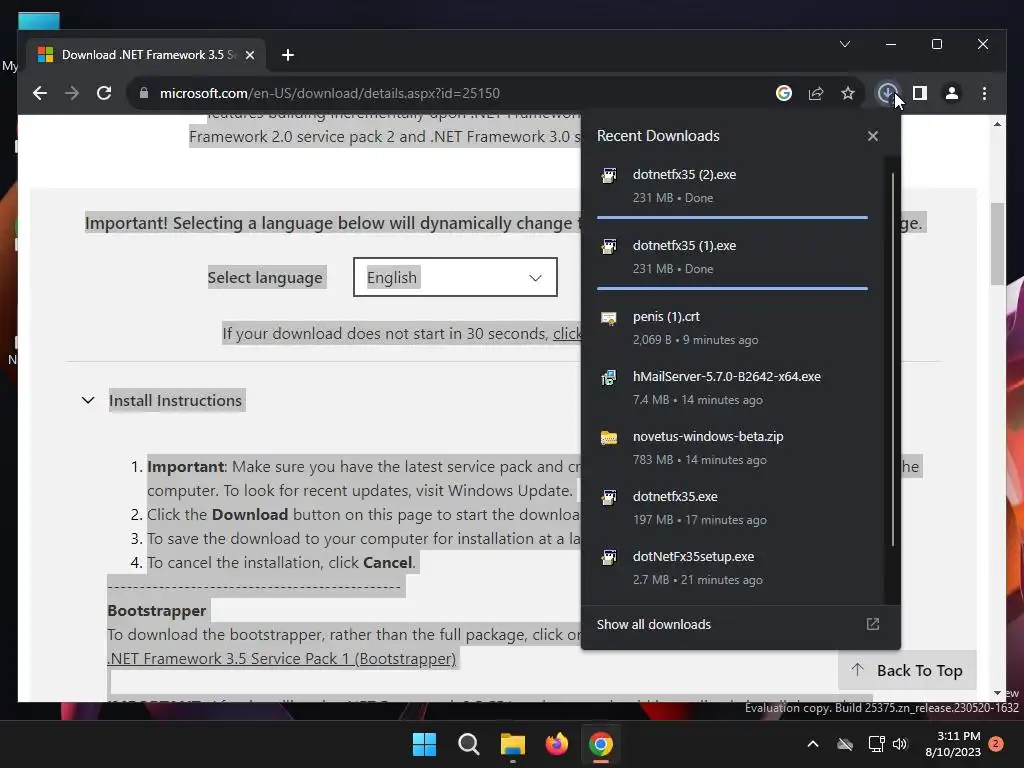Show hidden system tray icons
Viewport: 1024px width, 768px height.
813,744
